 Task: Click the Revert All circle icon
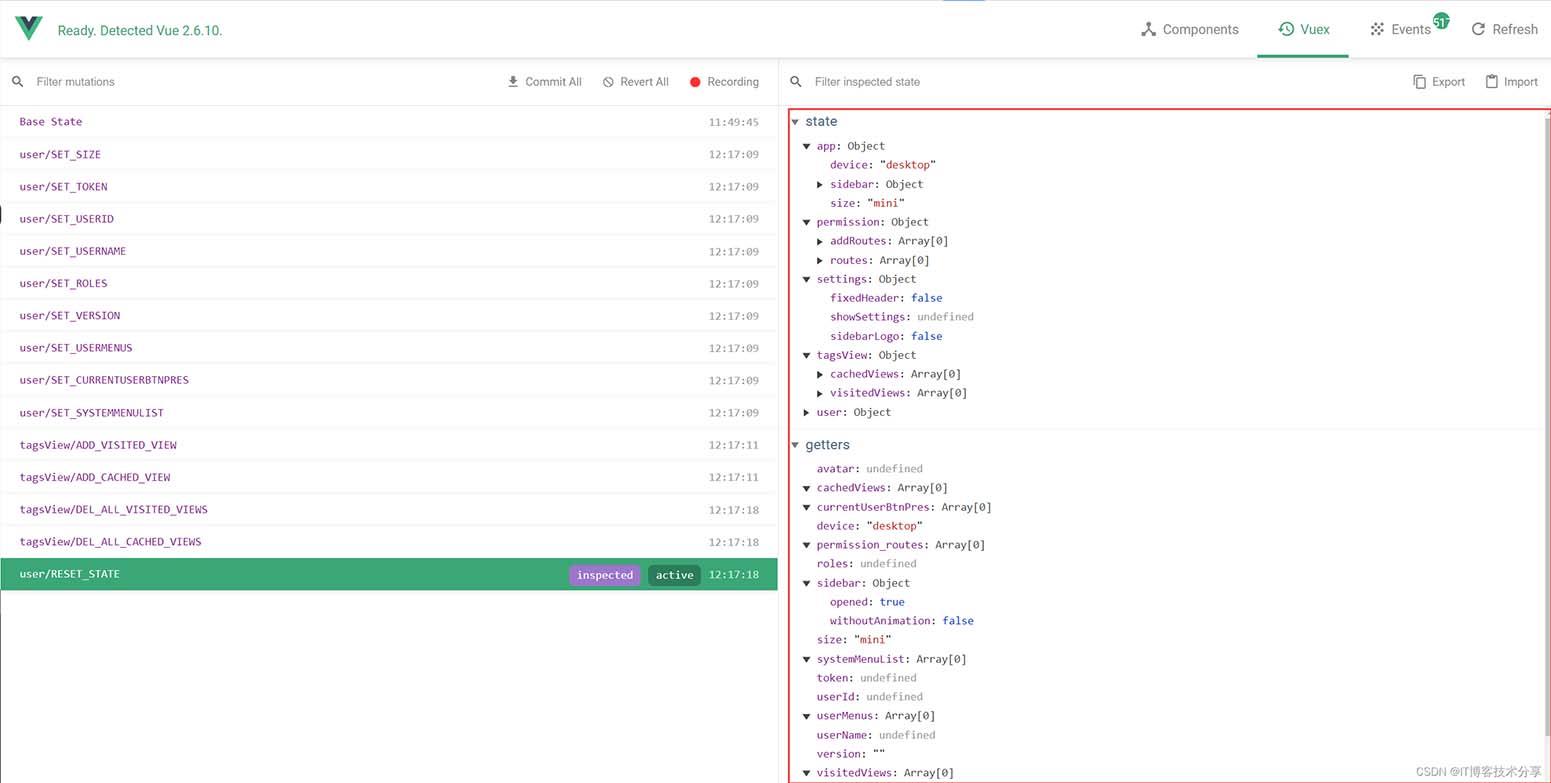[608, 82]
